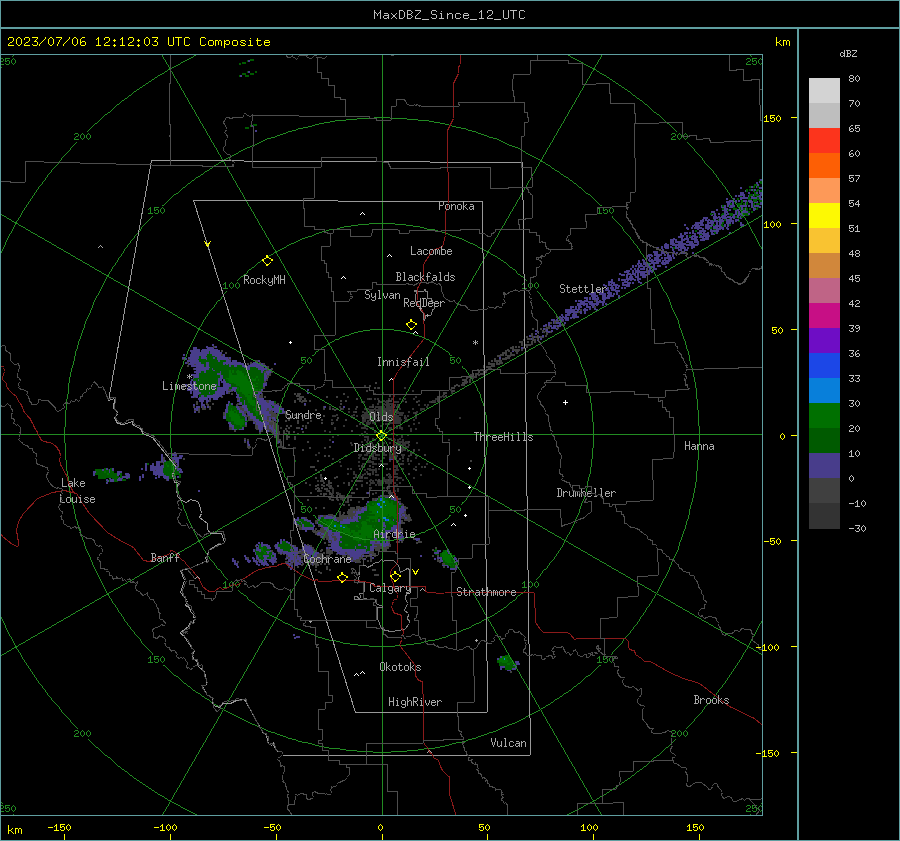Click the -100 tick on bottom axis
900x841 pixels.
[165, 827]
